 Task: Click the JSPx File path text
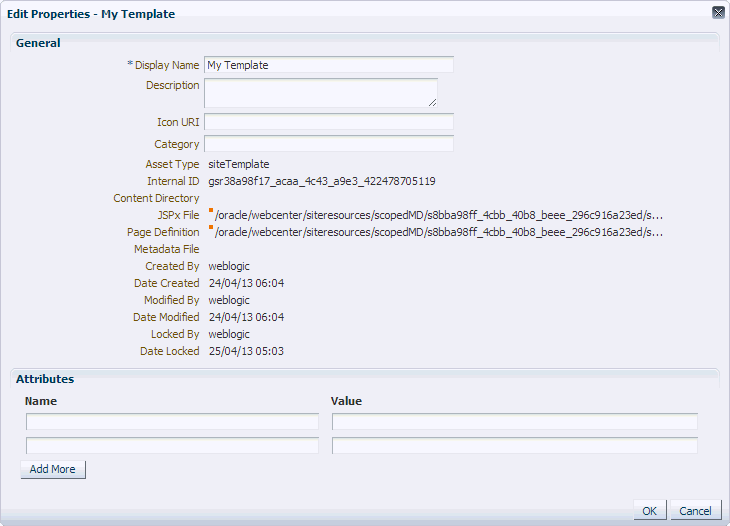(439, 216)
